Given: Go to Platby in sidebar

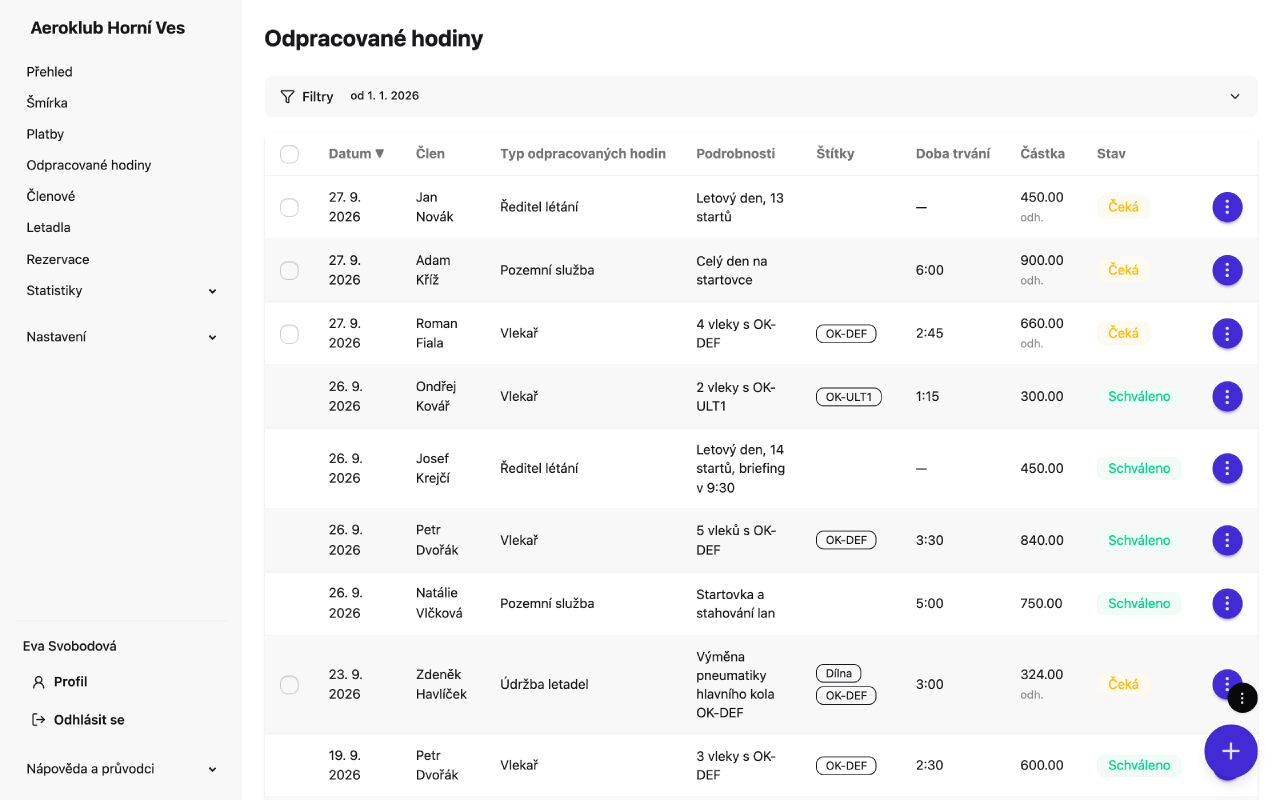Looking at the screenshot, I should (45, 134).
